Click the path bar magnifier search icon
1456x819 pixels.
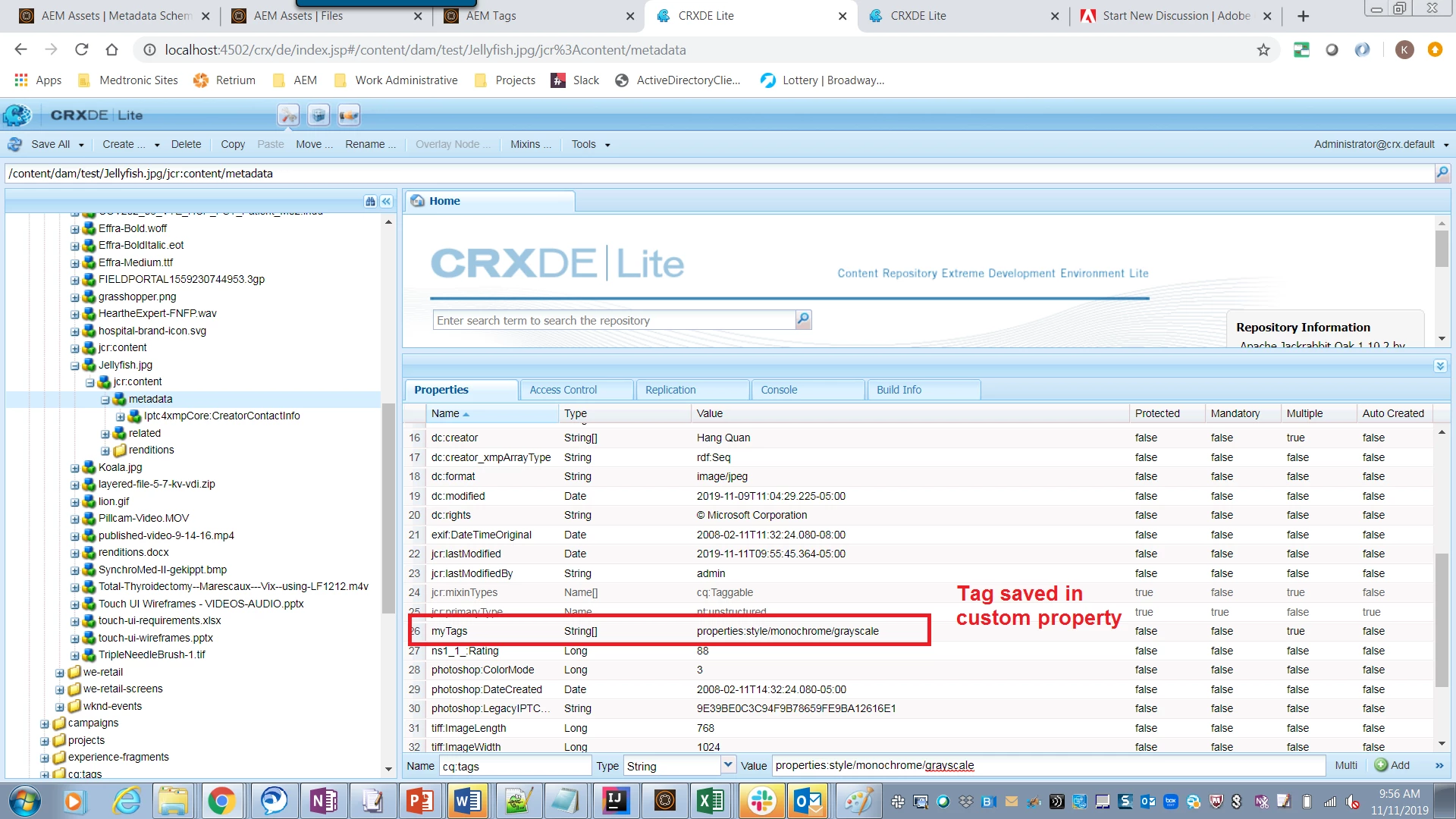click(1442, 173)
